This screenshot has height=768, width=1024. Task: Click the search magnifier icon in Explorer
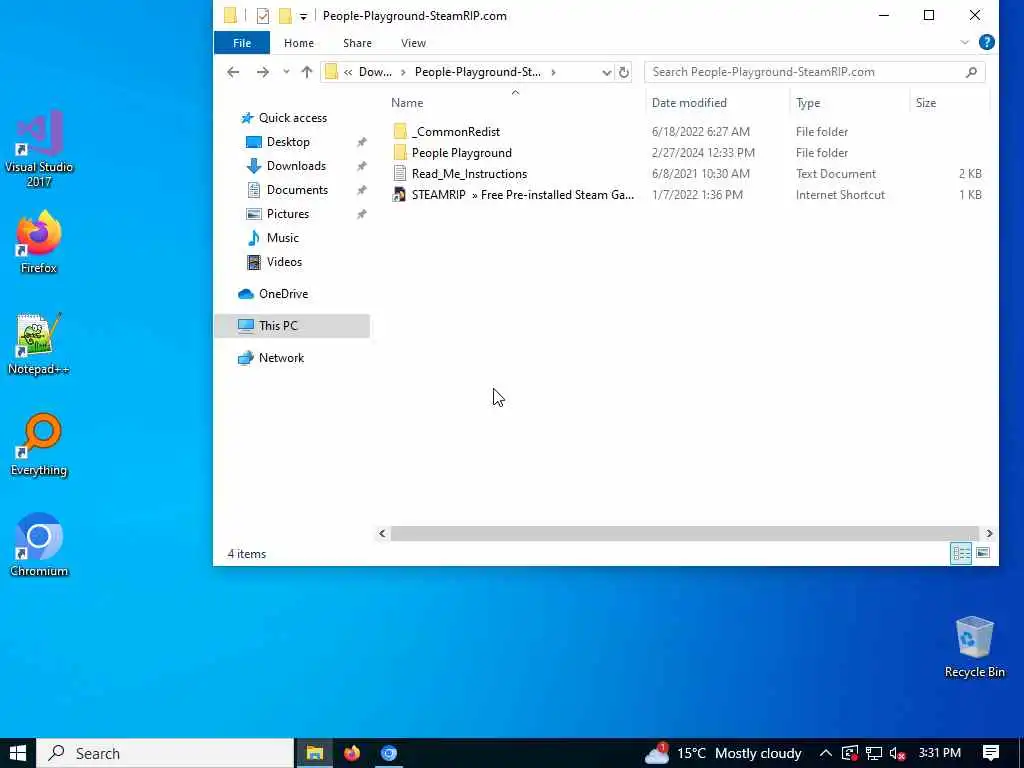pyautogui.click(x=971, y=72)
